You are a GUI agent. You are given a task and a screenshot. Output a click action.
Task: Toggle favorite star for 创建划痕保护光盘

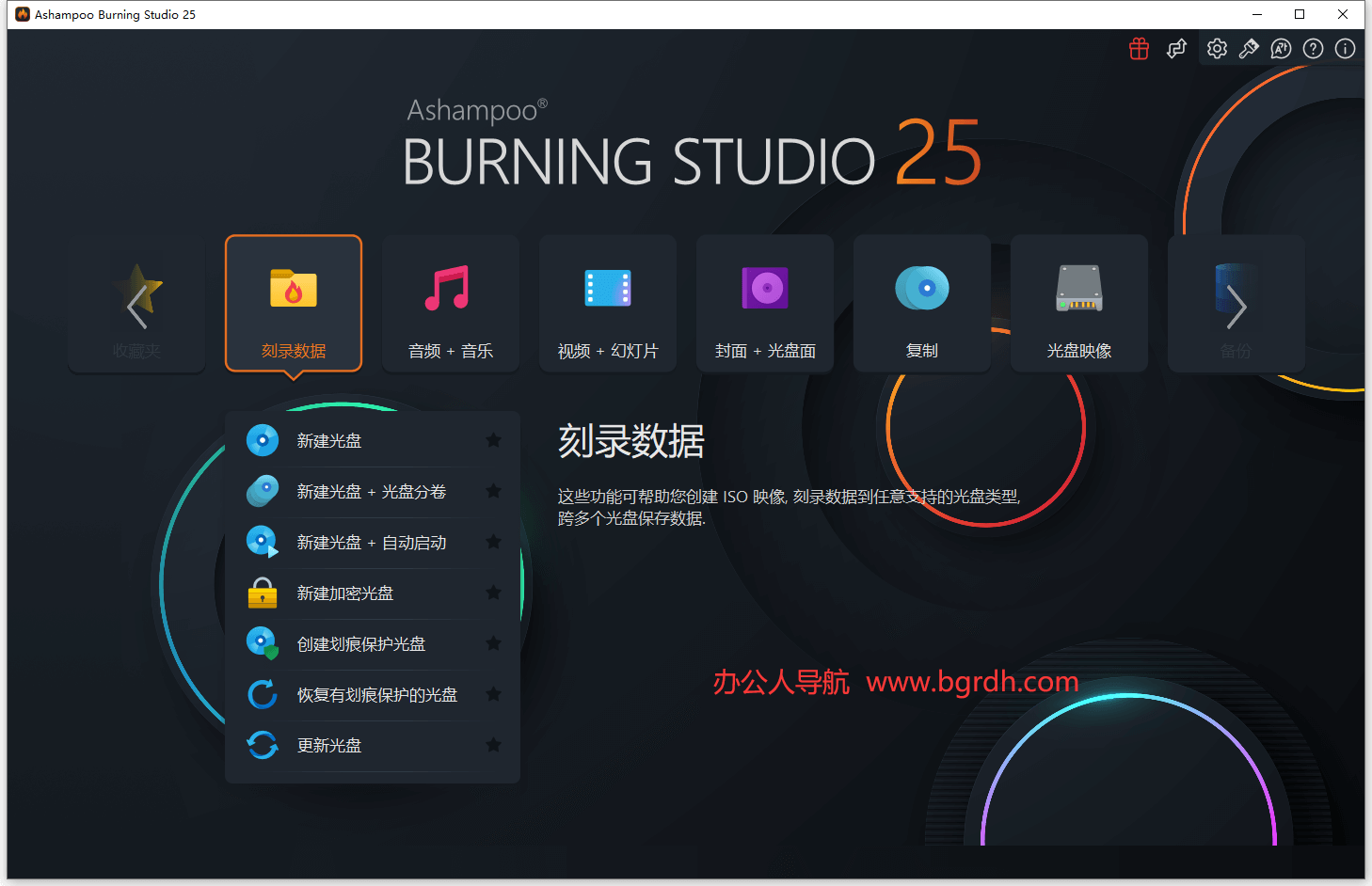pyautogui.click(x=493, y=643)
